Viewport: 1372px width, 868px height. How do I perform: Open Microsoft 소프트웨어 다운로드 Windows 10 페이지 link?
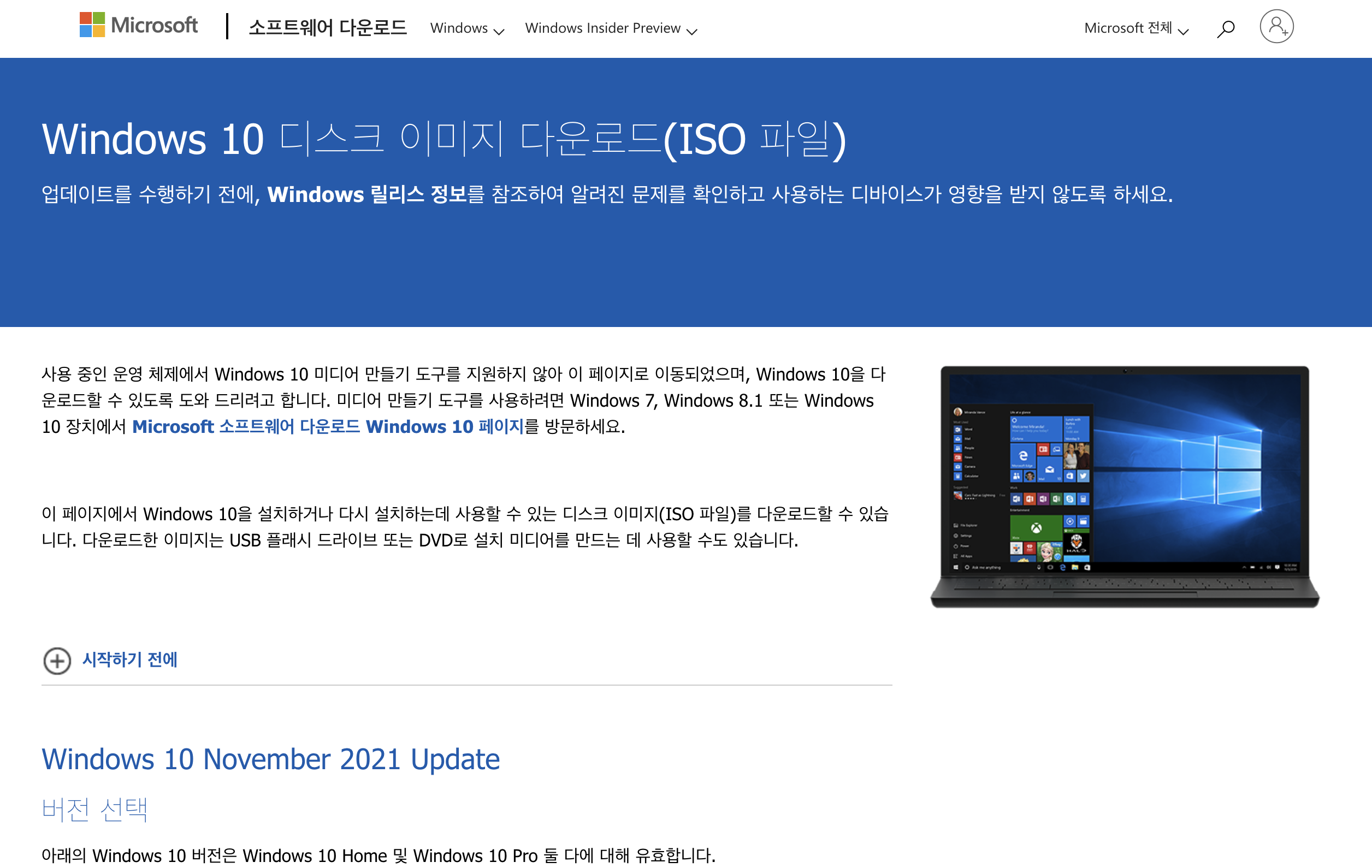328,426
